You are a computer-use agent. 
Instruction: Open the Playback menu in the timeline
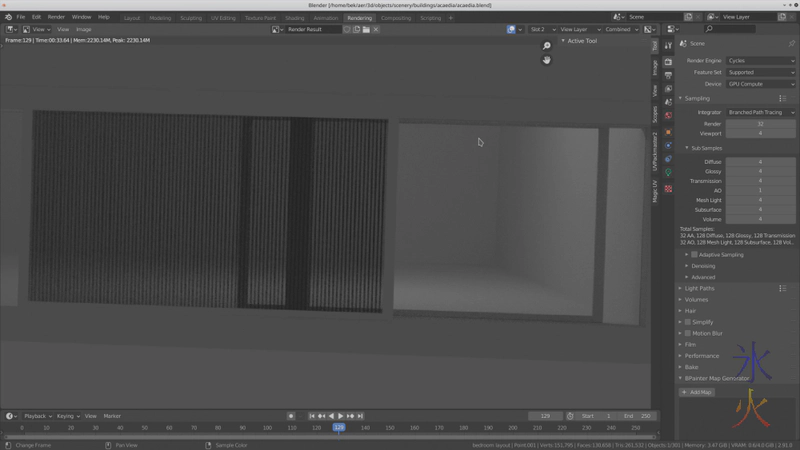[x=37, y=416]
